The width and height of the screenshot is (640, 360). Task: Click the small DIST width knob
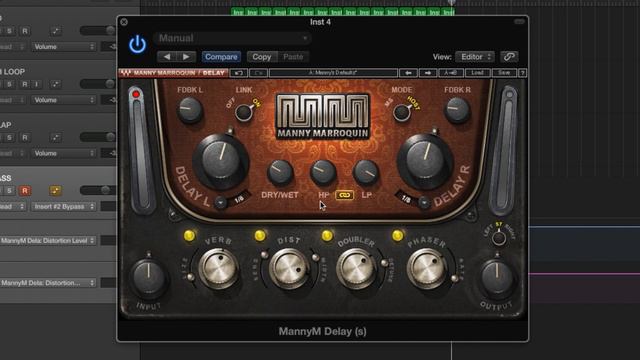[x=316, y=258]
